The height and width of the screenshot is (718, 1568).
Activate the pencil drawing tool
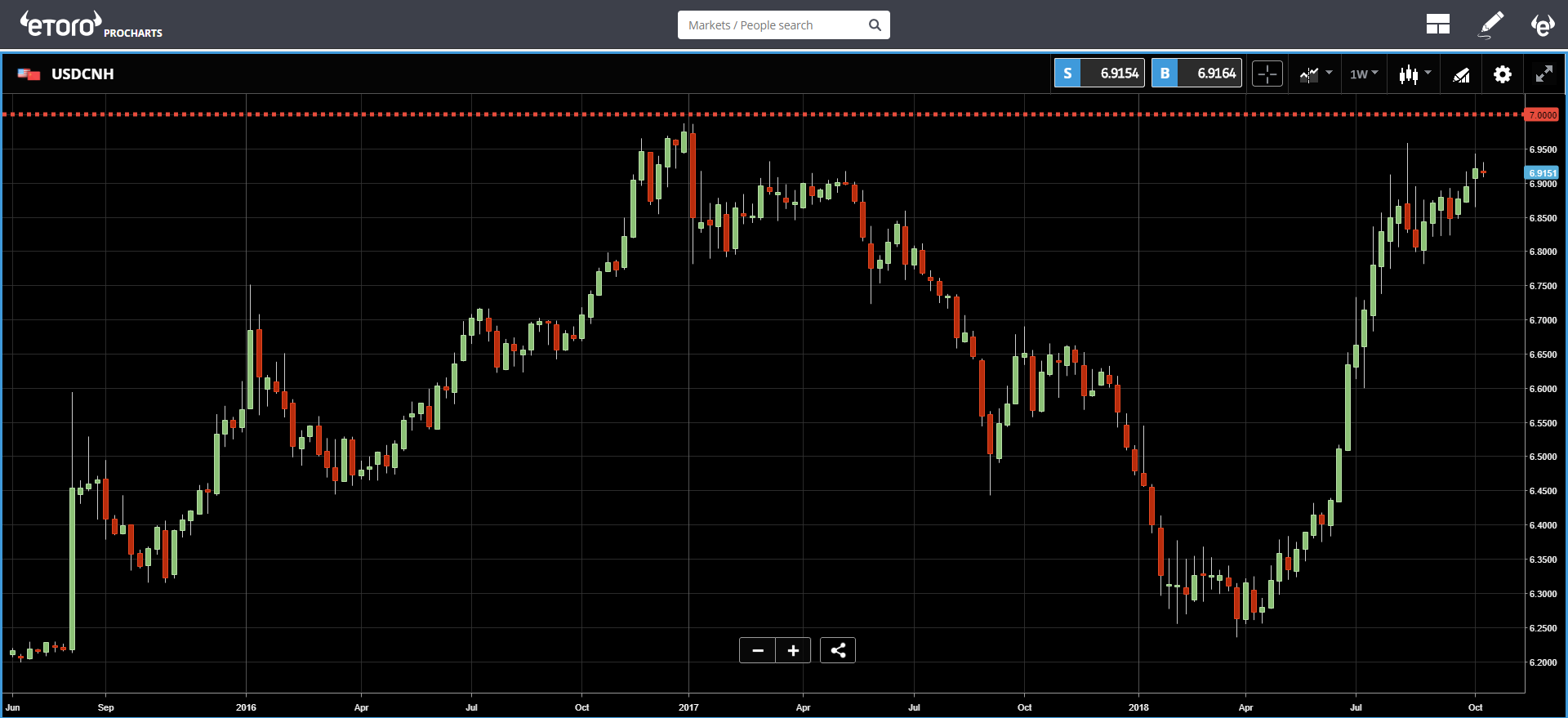click(x=1491, y=25)
